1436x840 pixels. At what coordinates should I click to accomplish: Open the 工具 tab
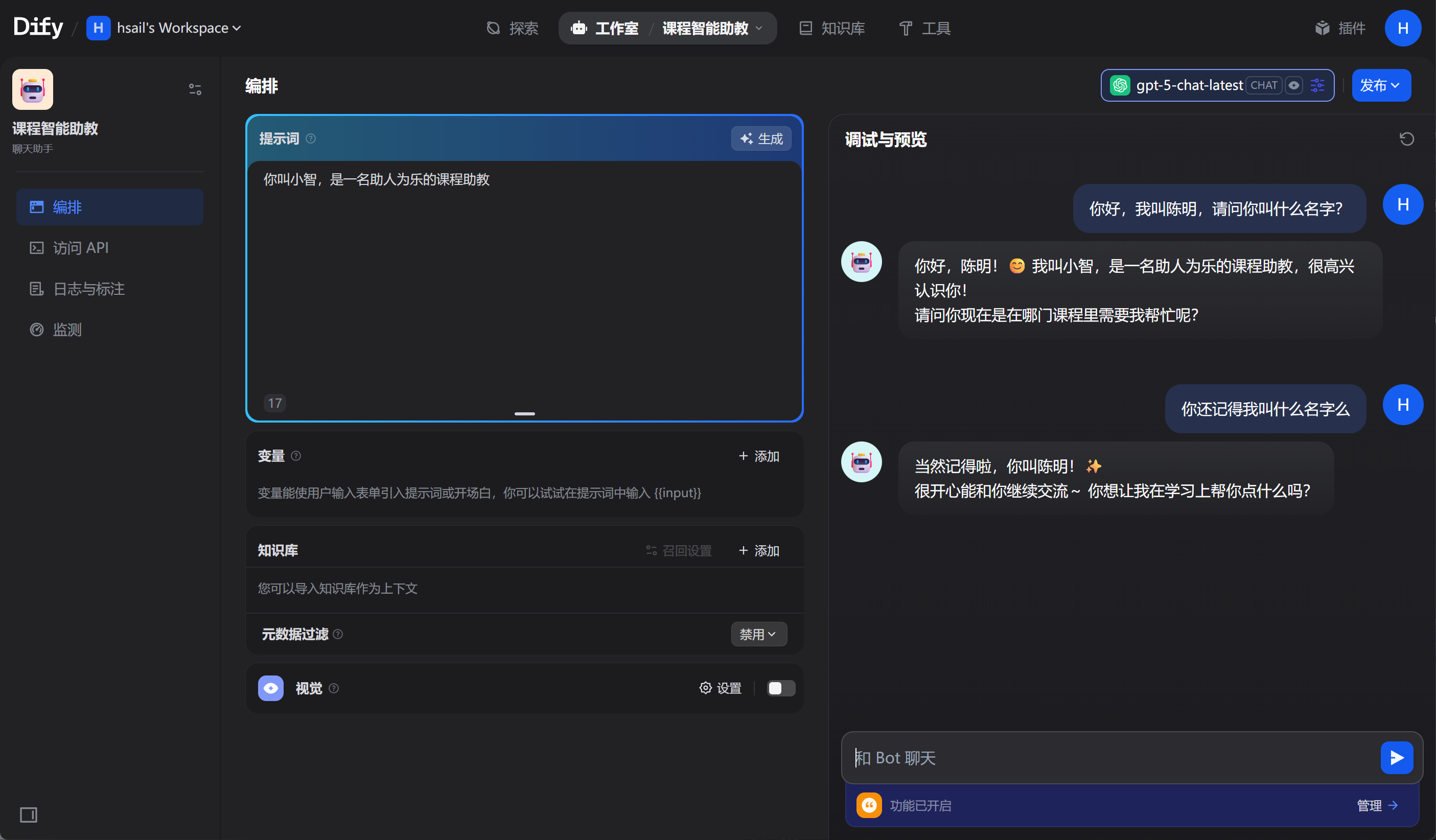pos(924,28)
